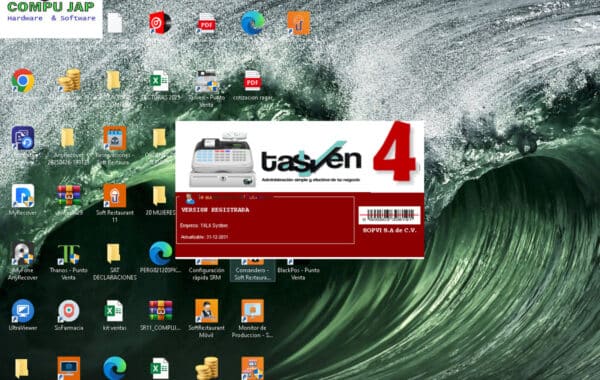This screenshot has width=600, height=380.
Task: Click the VERSION REGISTRADA info box
Action: point(265,220)
